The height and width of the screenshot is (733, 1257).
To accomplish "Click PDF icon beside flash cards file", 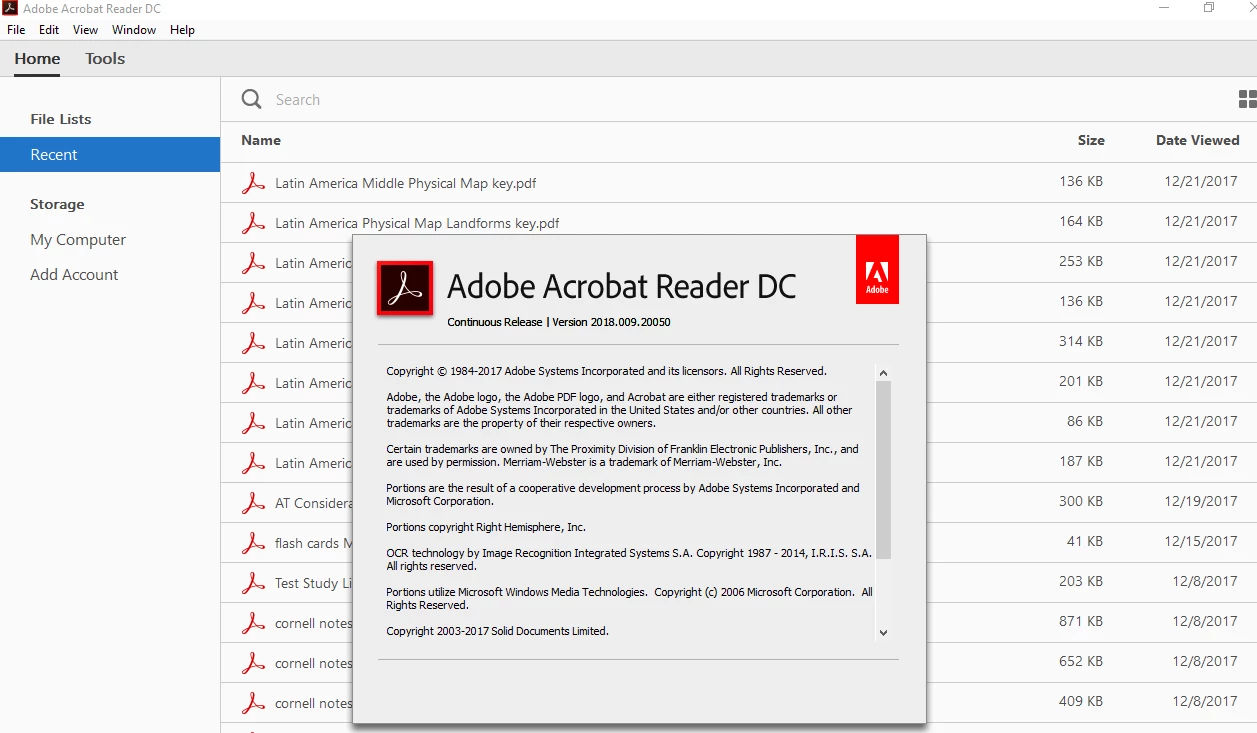I will click(x=254, y=543).
